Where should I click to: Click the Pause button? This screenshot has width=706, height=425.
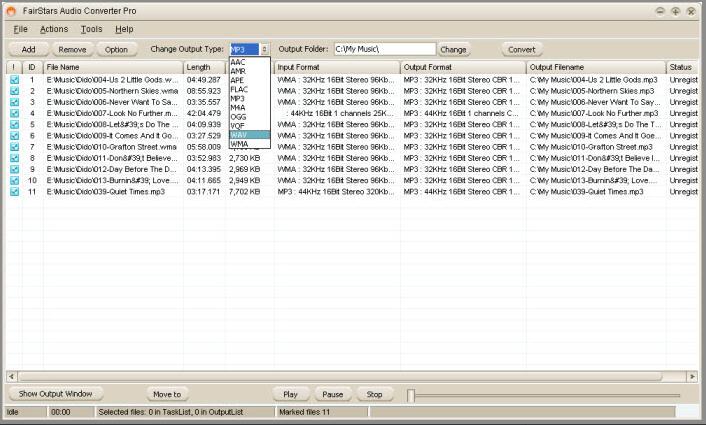(332, 394)
